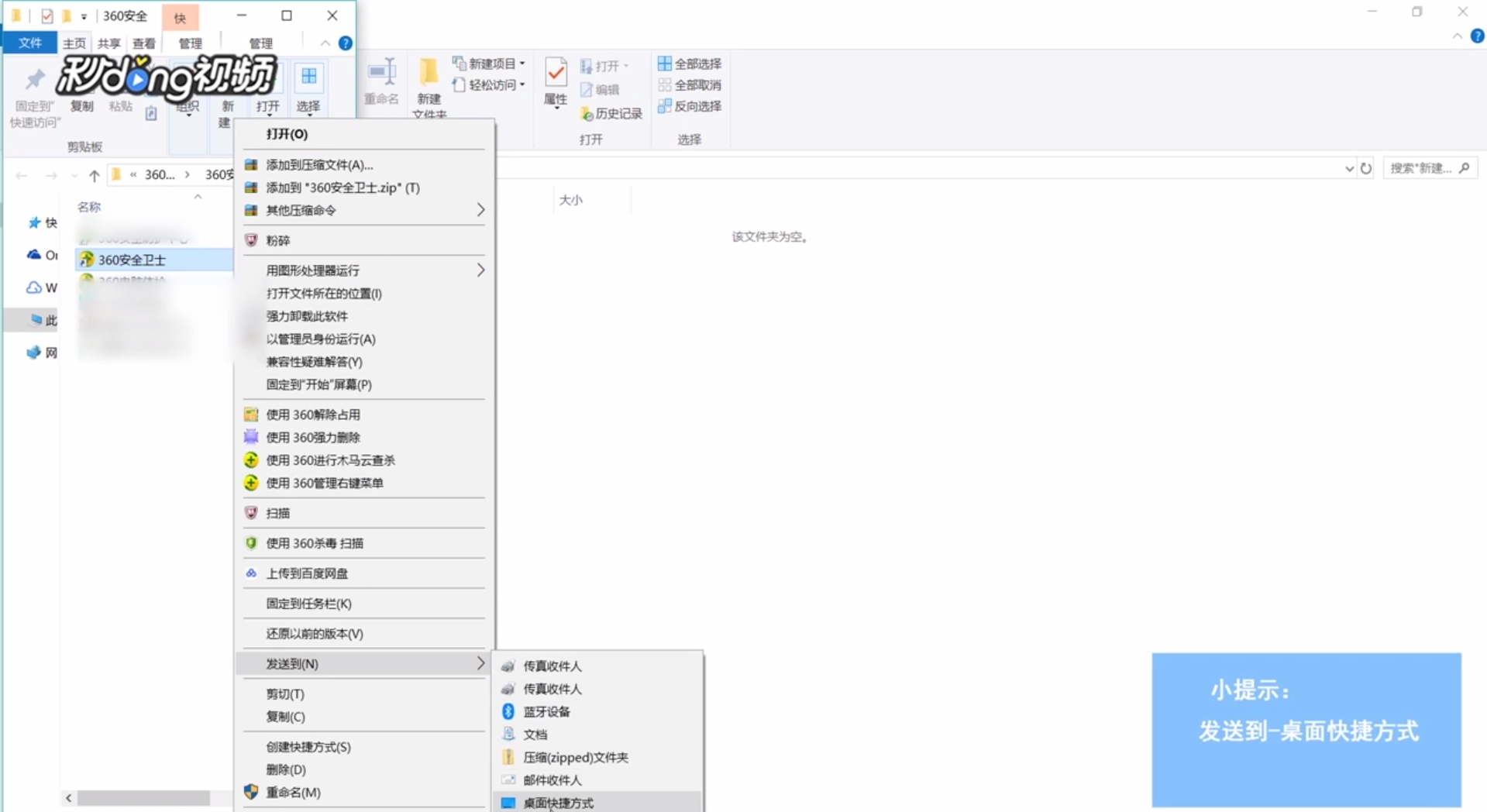
Task: Click the 编辑 (Edit) ribbon icon
Action: pos(602,89)
